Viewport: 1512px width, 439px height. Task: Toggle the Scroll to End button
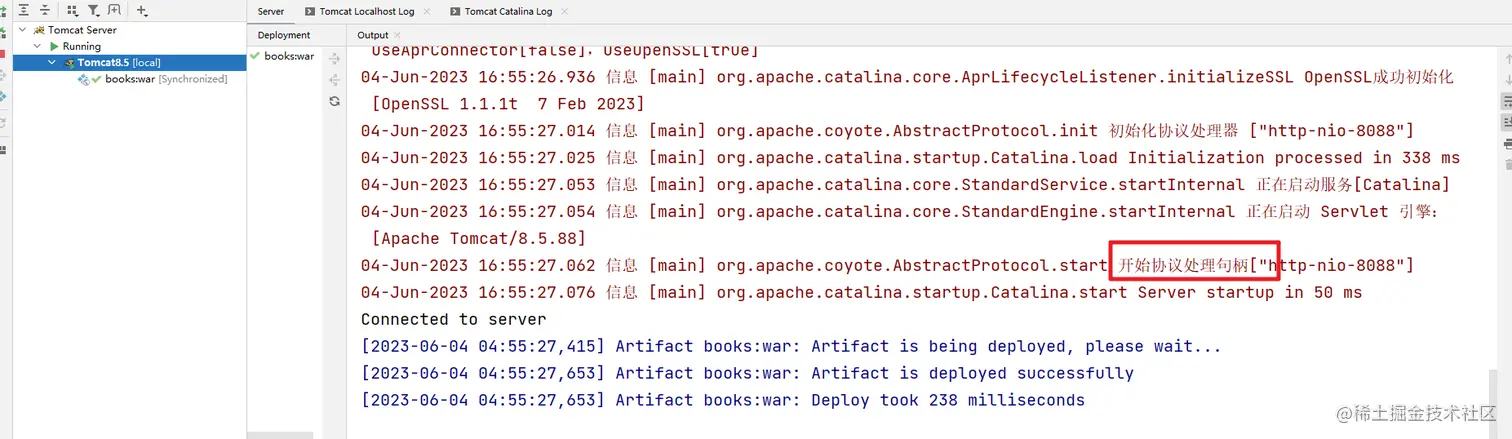[x=1507, y=122]
